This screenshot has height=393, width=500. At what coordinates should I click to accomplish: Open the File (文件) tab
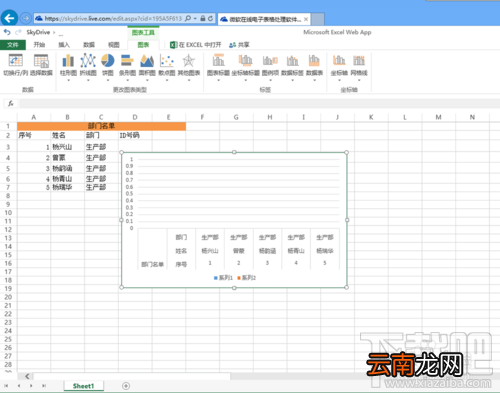[13, 45]
